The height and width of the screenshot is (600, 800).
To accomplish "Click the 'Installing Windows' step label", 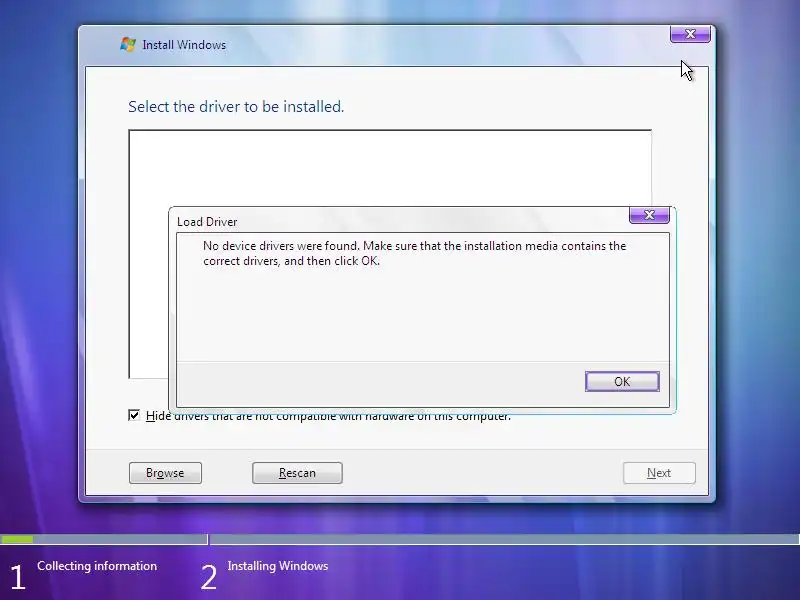I will [x=278, y=566].
